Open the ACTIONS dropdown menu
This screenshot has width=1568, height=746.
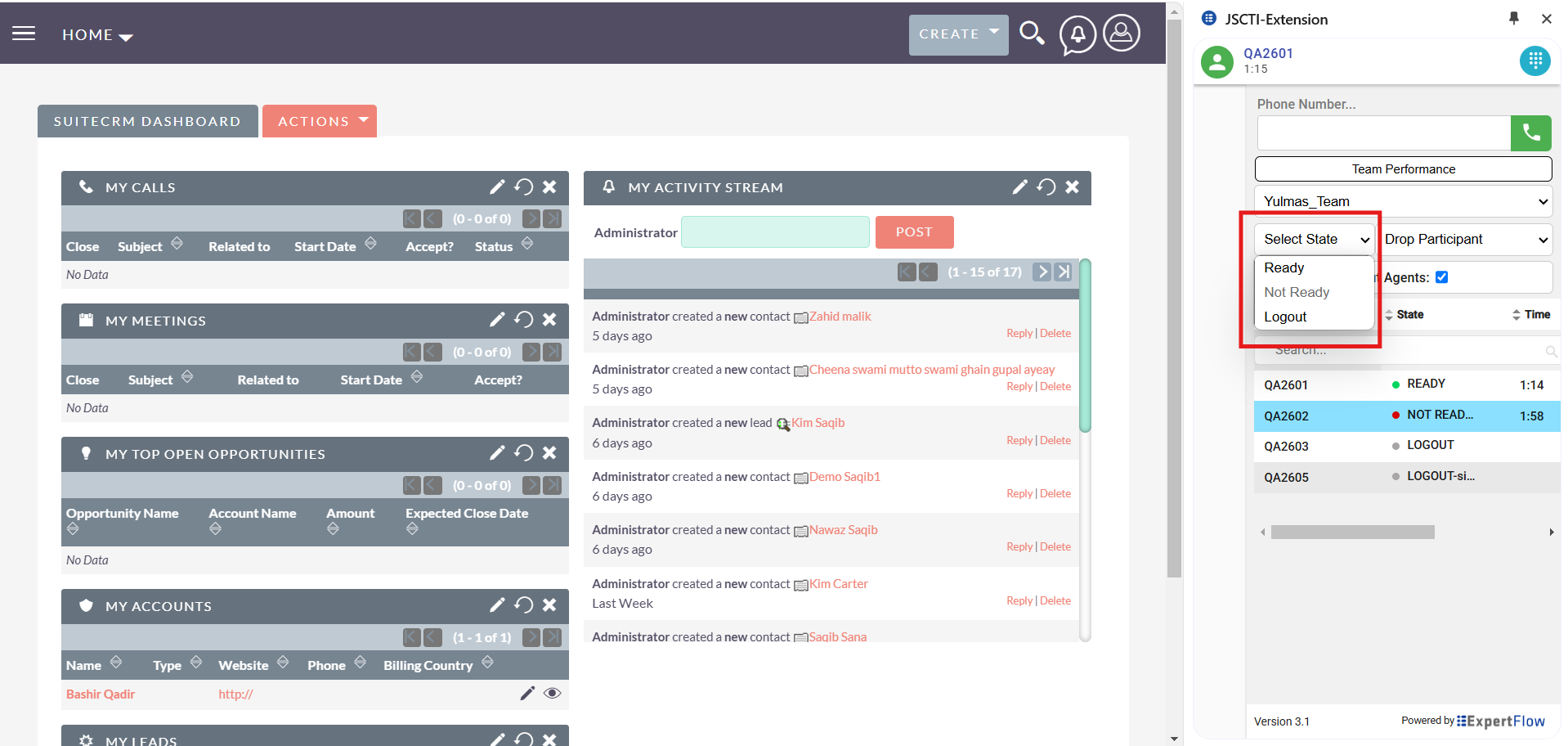click(x=320, y=121)
